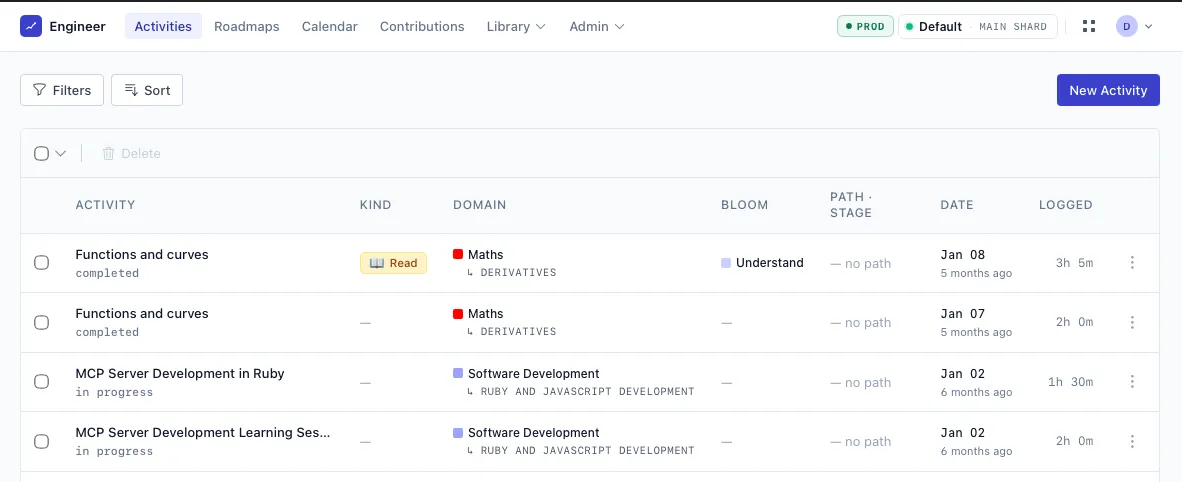The width and height of the screenshot is (1182, 482).
Task: Open row menu for 1h 30m activity
Action: pos(1131,382)
